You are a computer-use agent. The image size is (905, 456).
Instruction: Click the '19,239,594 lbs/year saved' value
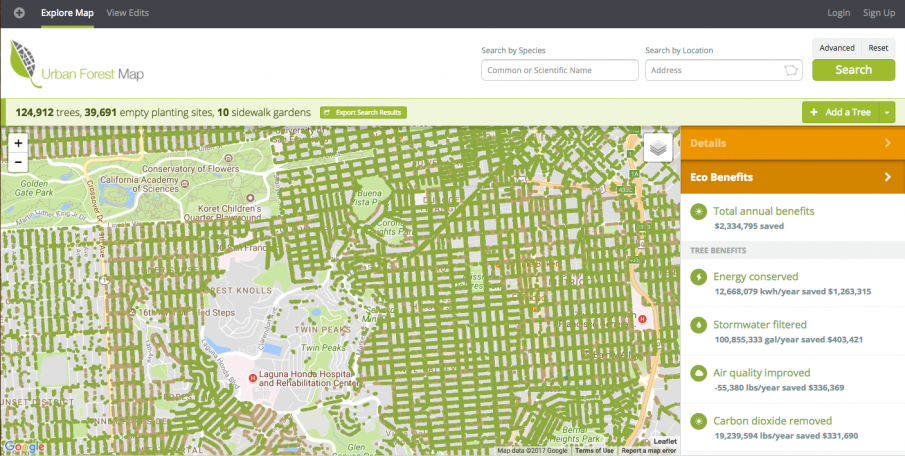[765, 436]
